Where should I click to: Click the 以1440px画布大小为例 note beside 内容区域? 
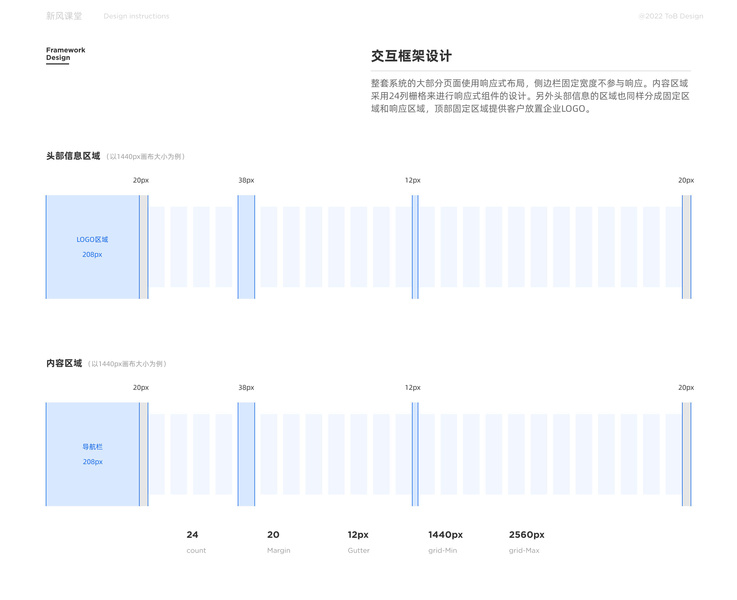(127, 364)
